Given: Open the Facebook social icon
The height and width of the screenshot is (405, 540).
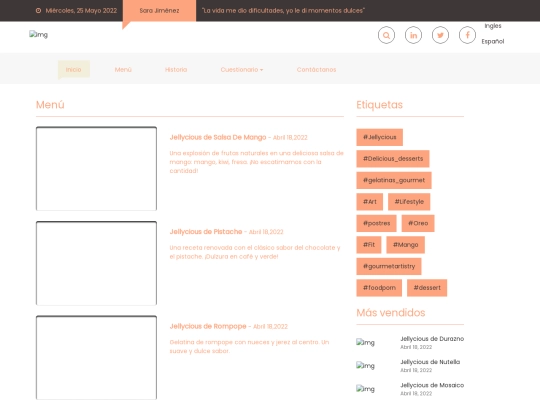Looking at the screenshot, I should (467, 35).
